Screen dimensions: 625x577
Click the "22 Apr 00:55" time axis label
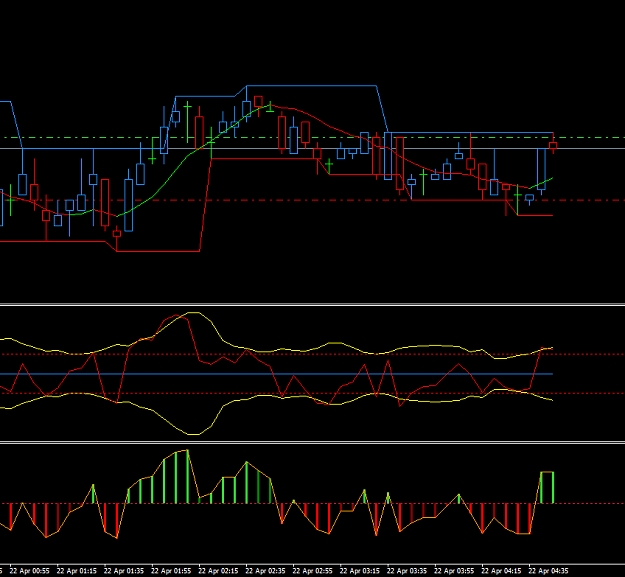[x=29, y=571]
